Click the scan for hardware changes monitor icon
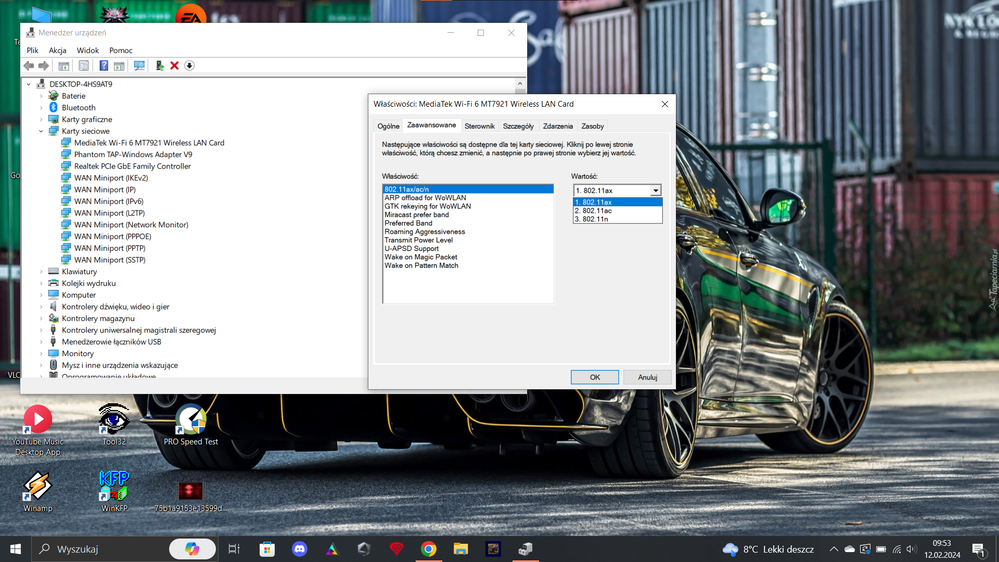This screenshot has width=999, height=562. (x=139, y=66)
